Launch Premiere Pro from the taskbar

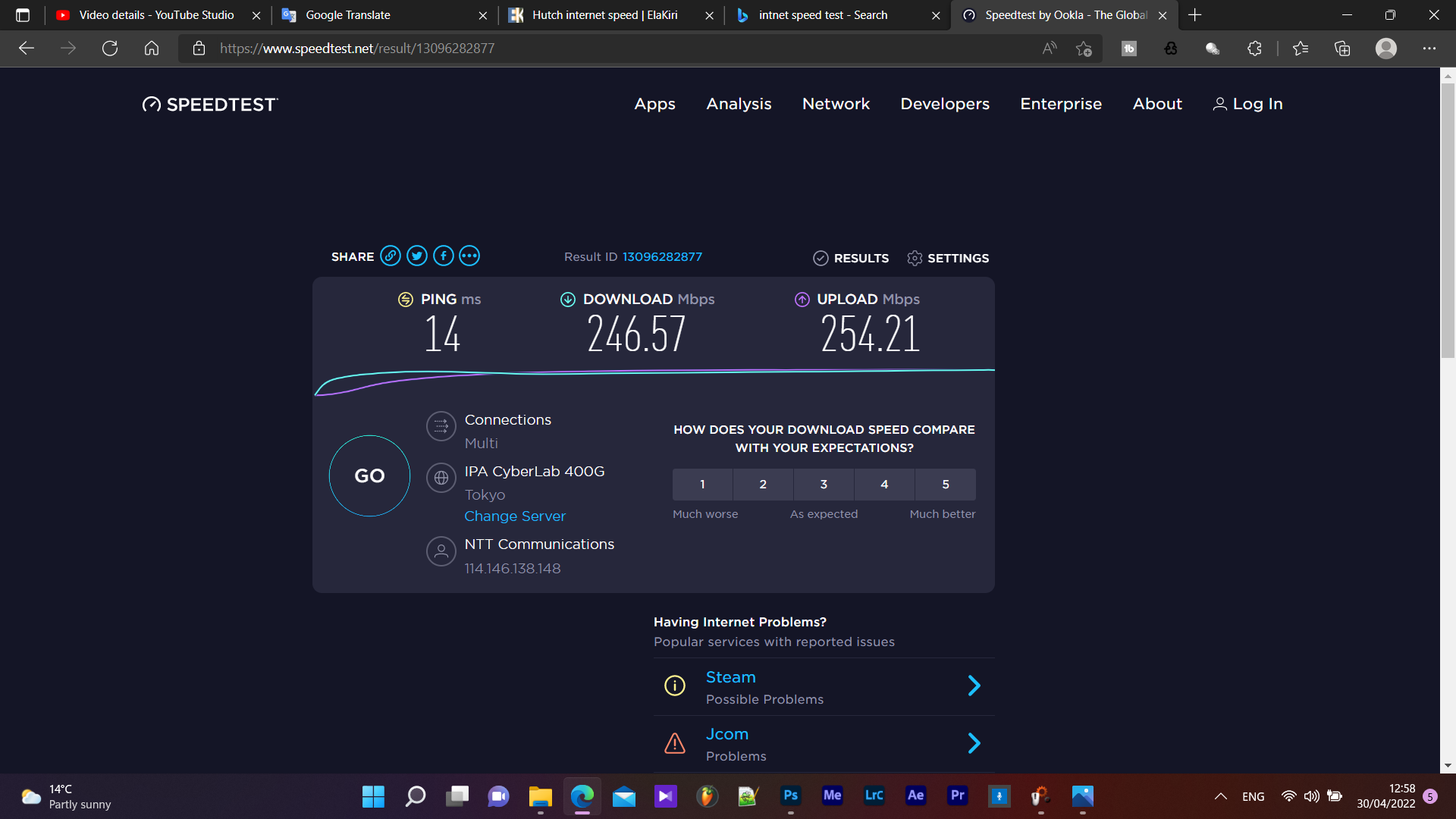pos(957,796)
